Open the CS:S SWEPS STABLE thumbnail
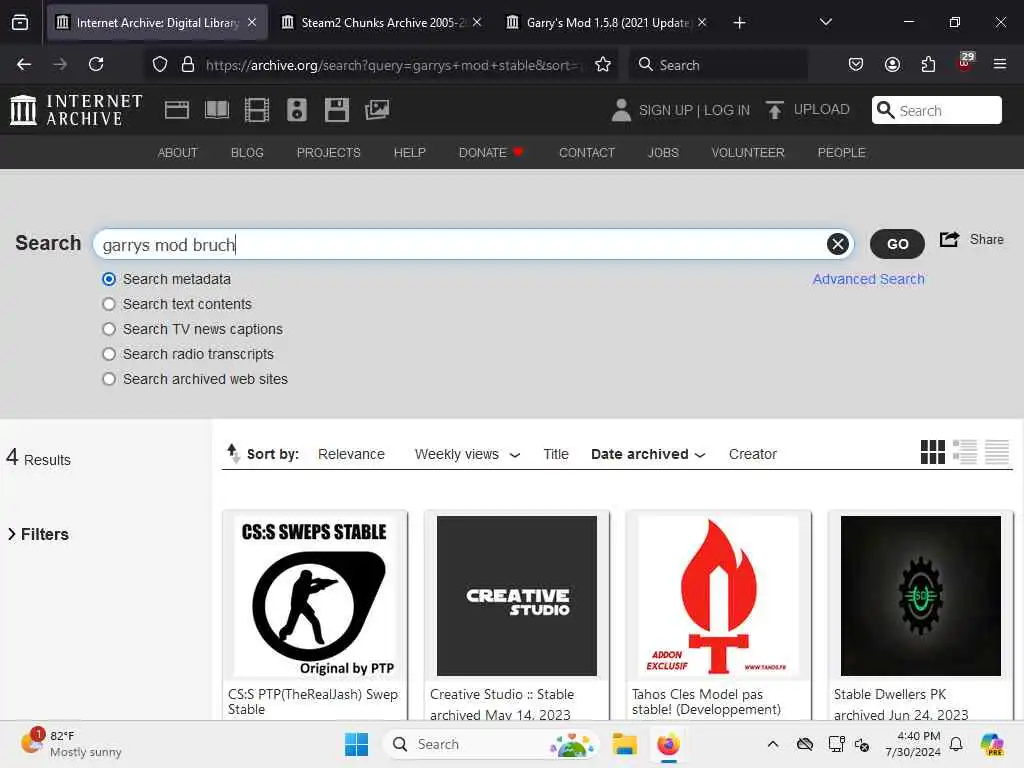 [314, 596]
